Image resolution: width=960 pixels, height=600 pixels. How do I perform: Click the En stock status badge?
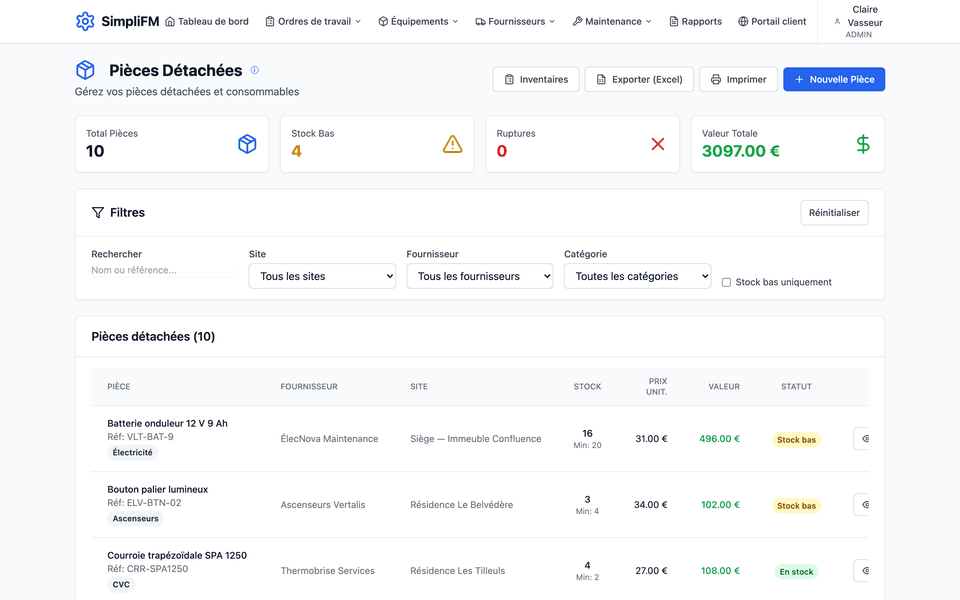click(x=796, y=572)
